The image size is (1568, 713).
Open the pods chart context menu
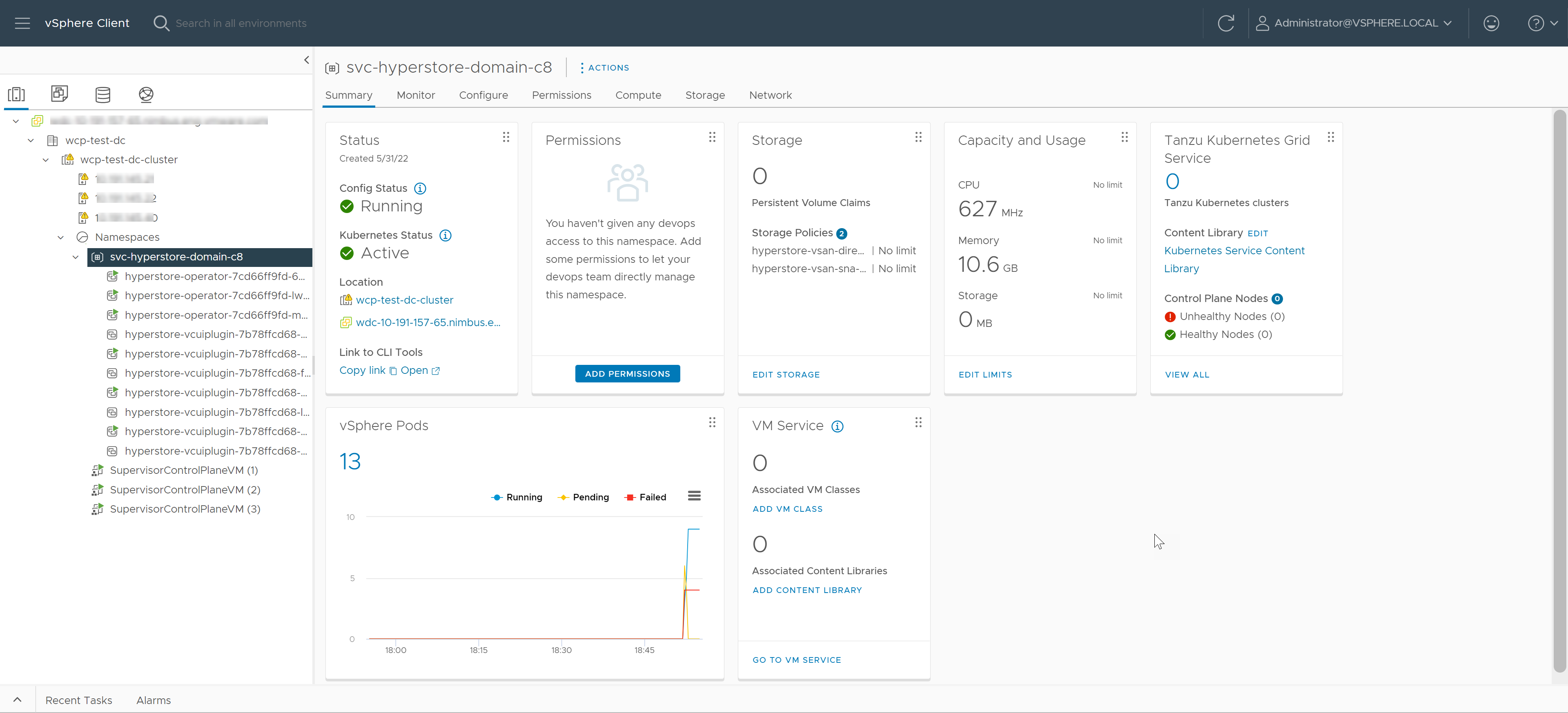(x=694, y=496)
